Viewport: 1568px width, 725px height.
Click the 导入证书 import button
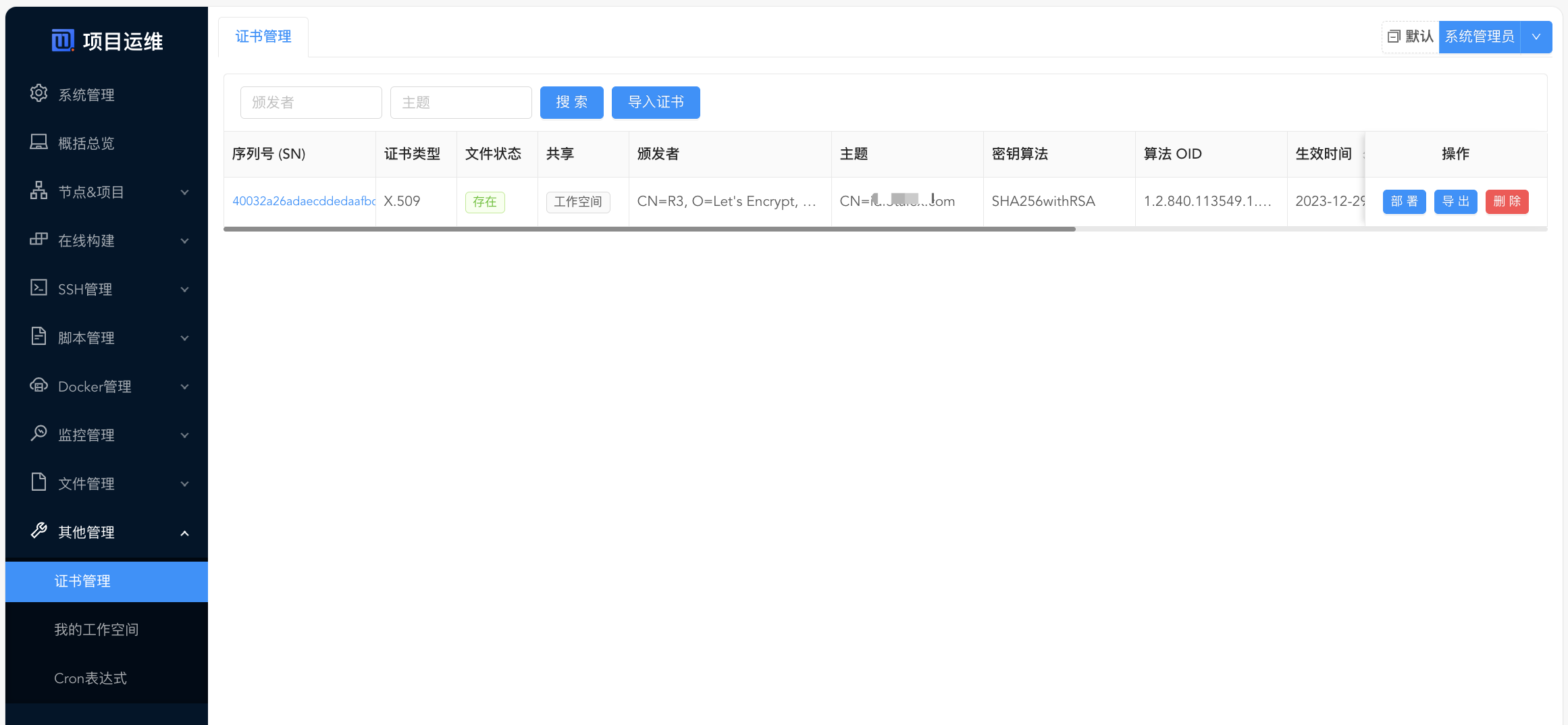[656, 102]
